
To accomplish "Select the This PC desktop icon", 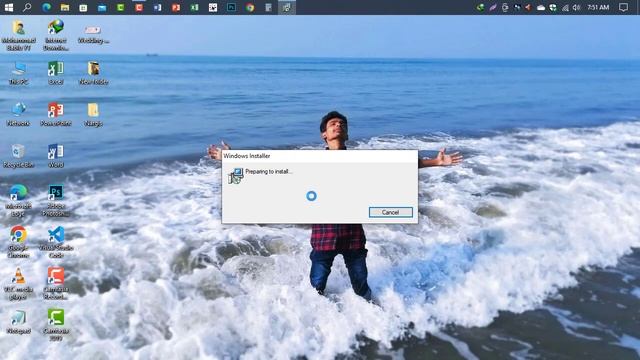I will 18,73.
